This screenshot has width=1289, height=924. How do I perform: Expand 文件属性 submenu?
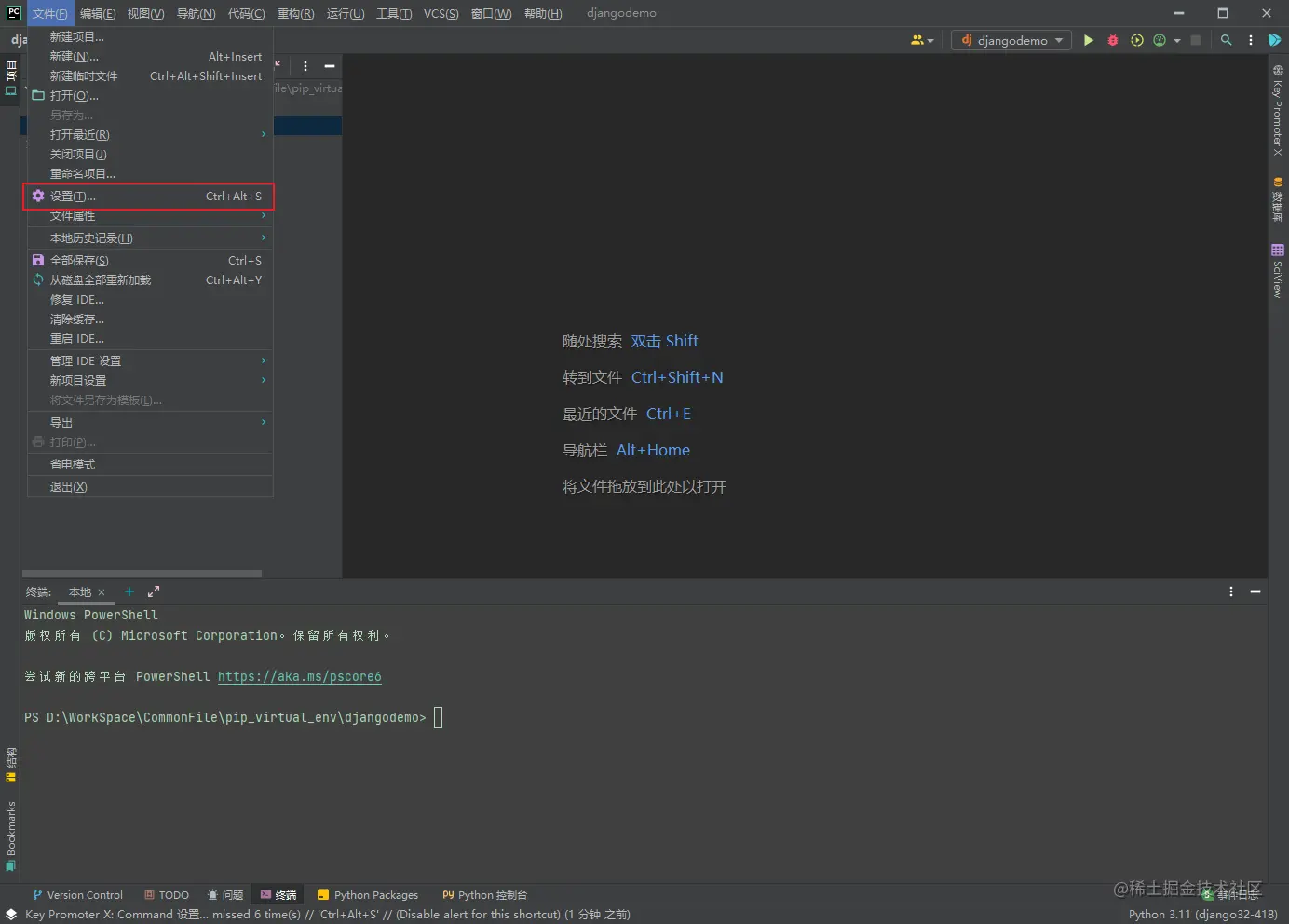pos(150,216)
